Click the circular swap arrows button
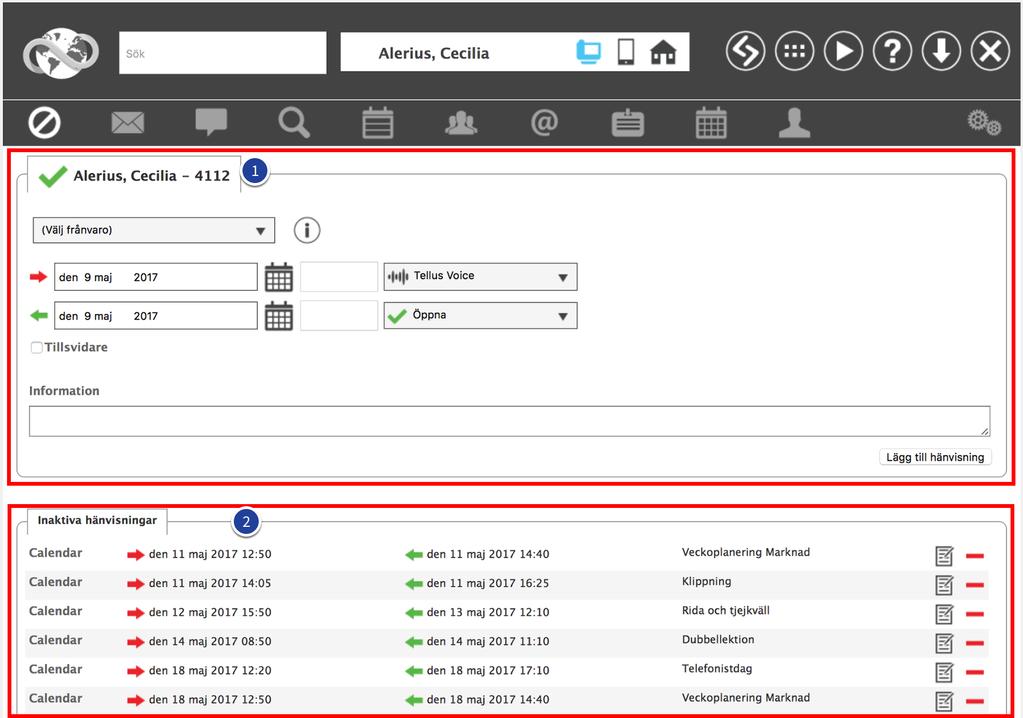Image resolution: width=1023 pixels, height=718 pixels. pyautogui.click(x=745, y=51)
